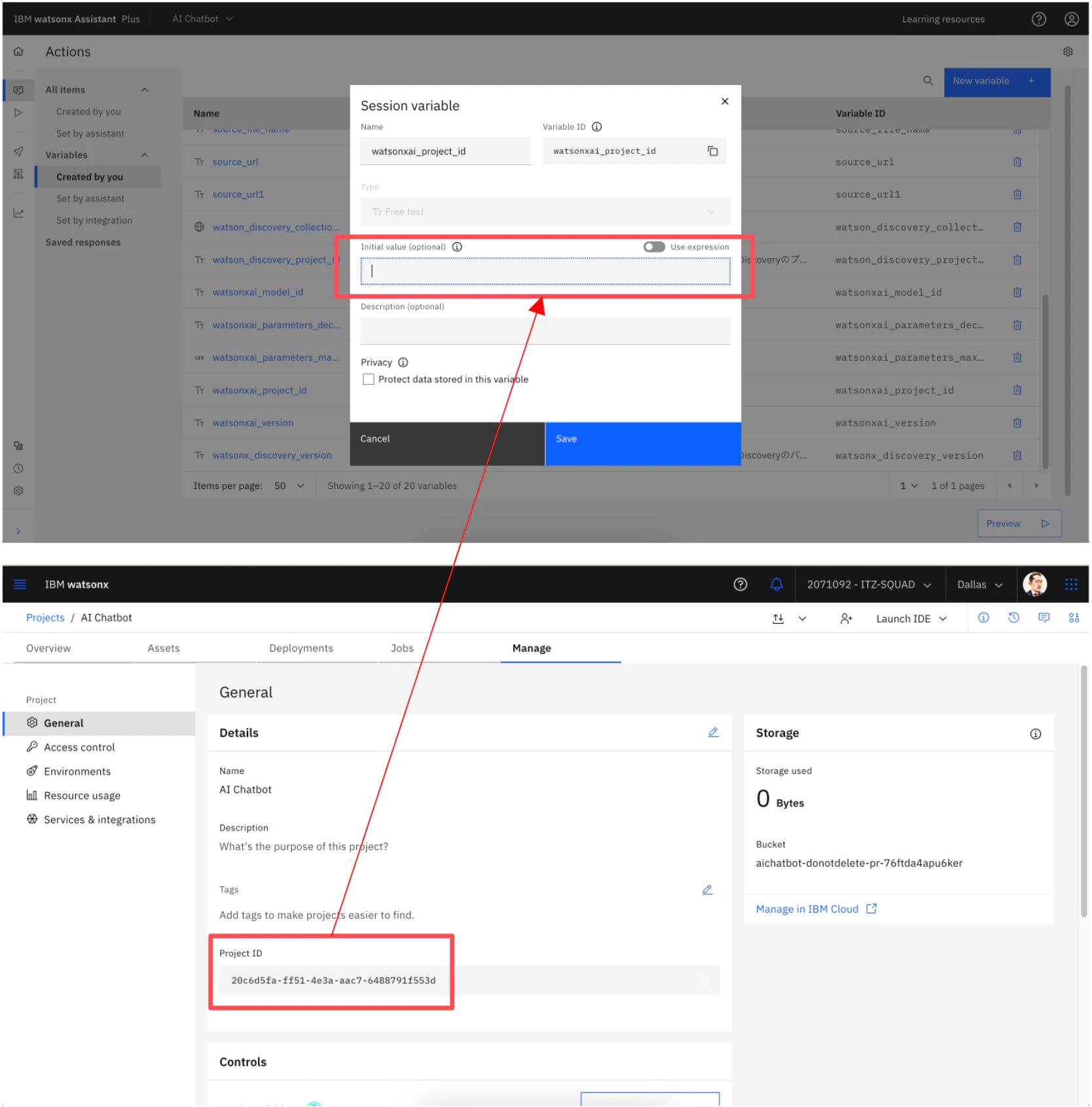Open Manage in IBM Cloud link
This screenshot has height=1107, width=1092.
816,909
